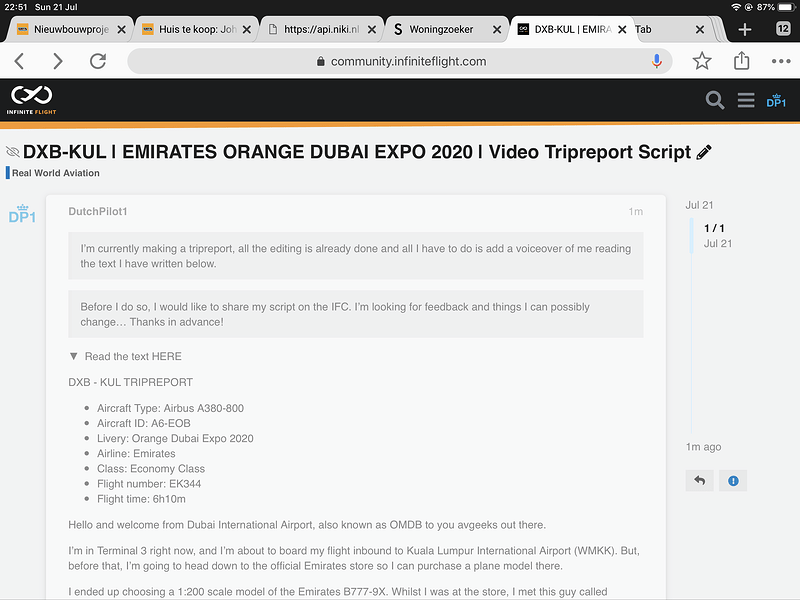The width and height of the screenshot is (800, 600).
Task: Open the forum search magnifier
Action: click(714, 100)
